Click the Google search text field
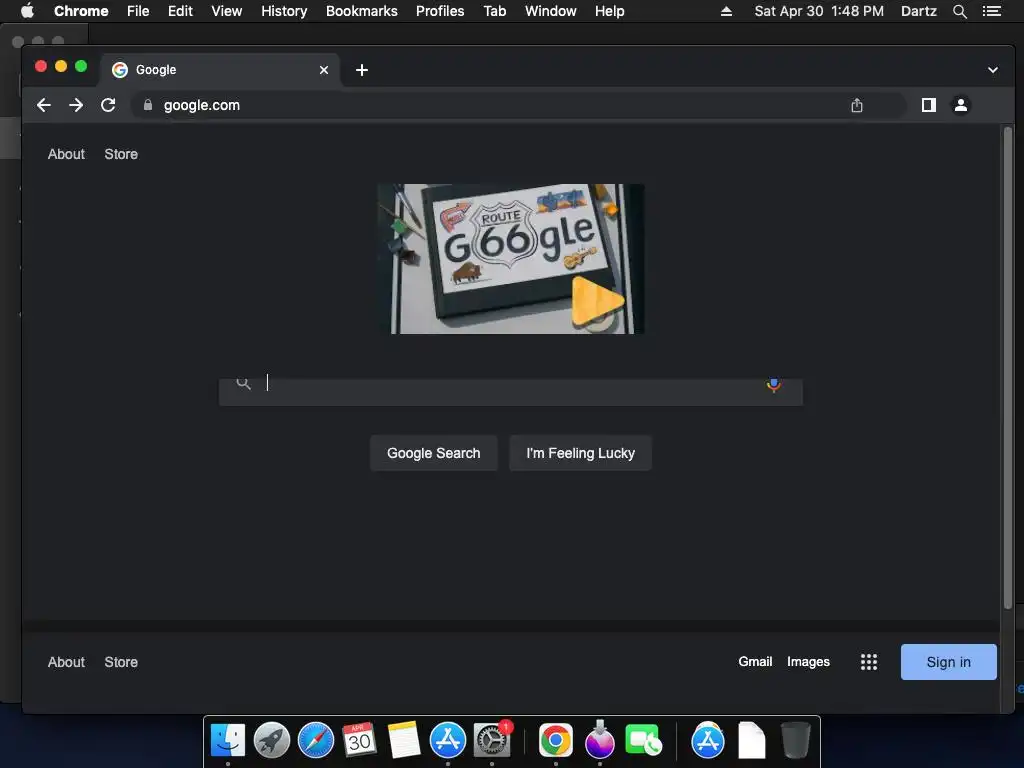The image size is (1024, 768). [511, 391]
